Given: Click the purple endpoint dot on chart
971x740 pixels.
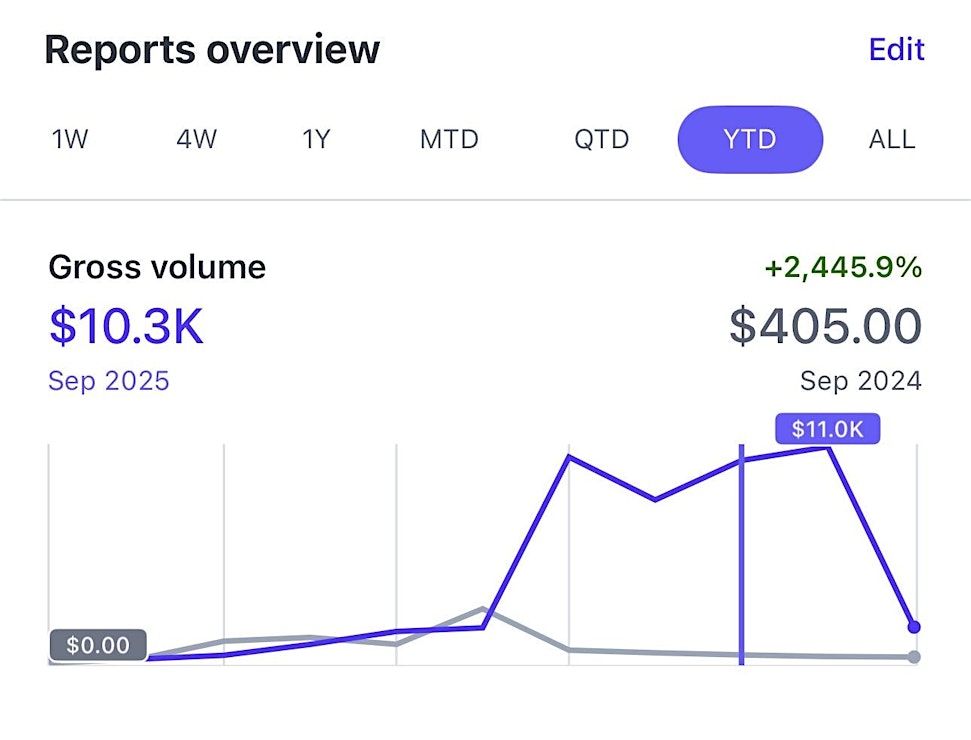Looking at the screenshot, I should coord(913,627).
